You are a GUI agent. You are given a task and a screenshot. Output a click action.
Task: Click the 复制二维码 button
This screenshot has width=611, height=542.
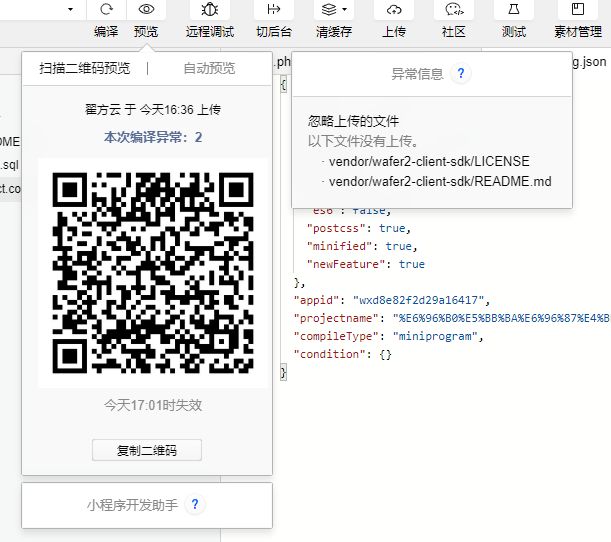[147, 450]
